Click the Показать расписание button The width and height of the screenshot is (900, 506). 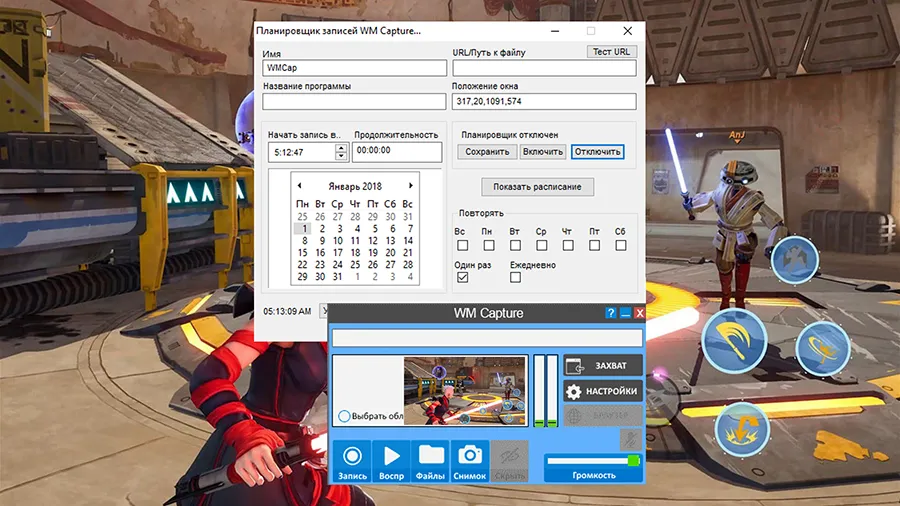point(537,187)
